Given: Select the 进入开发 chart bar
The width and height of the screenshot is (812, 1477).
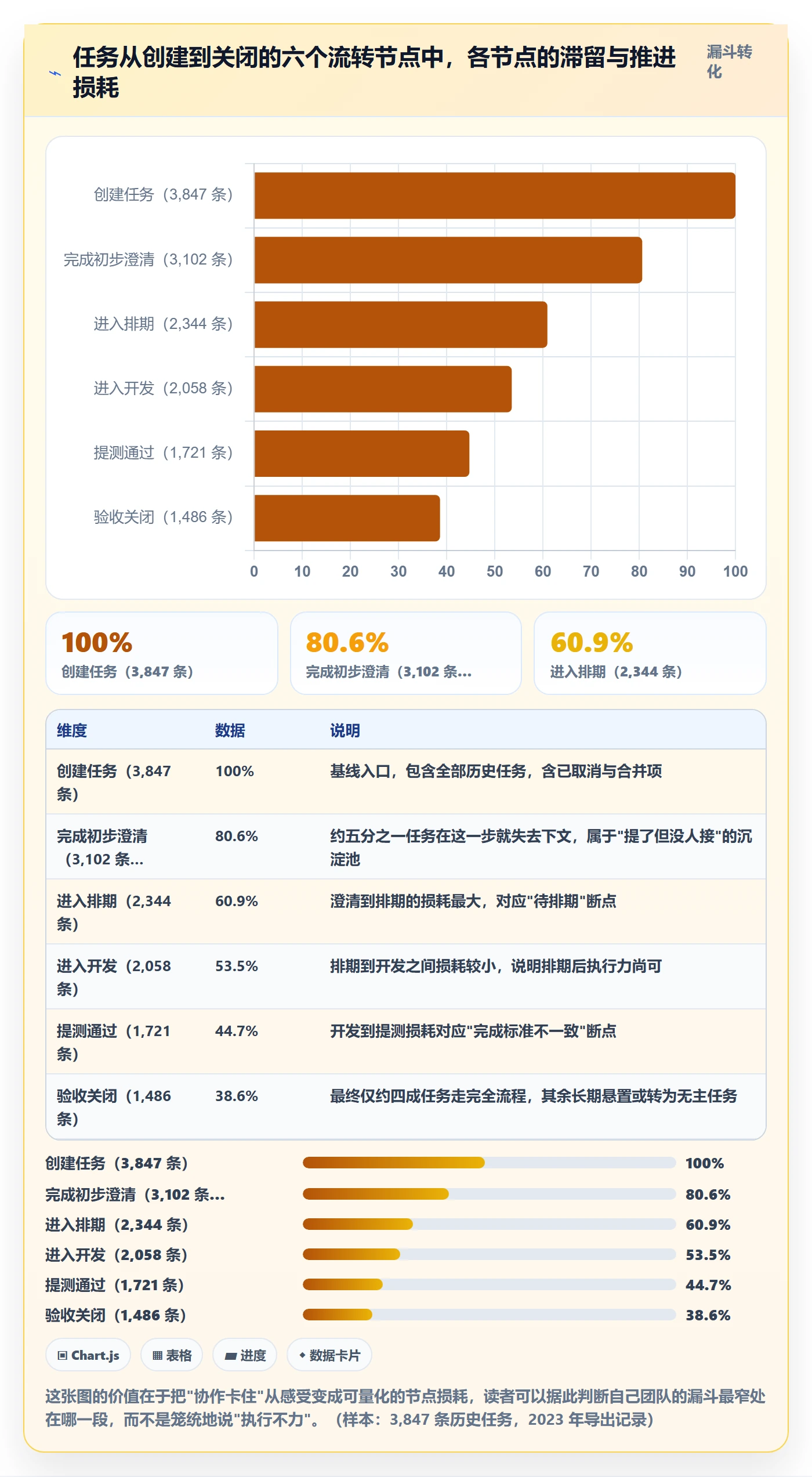Looking at the screenshot, I should (383, 389).
